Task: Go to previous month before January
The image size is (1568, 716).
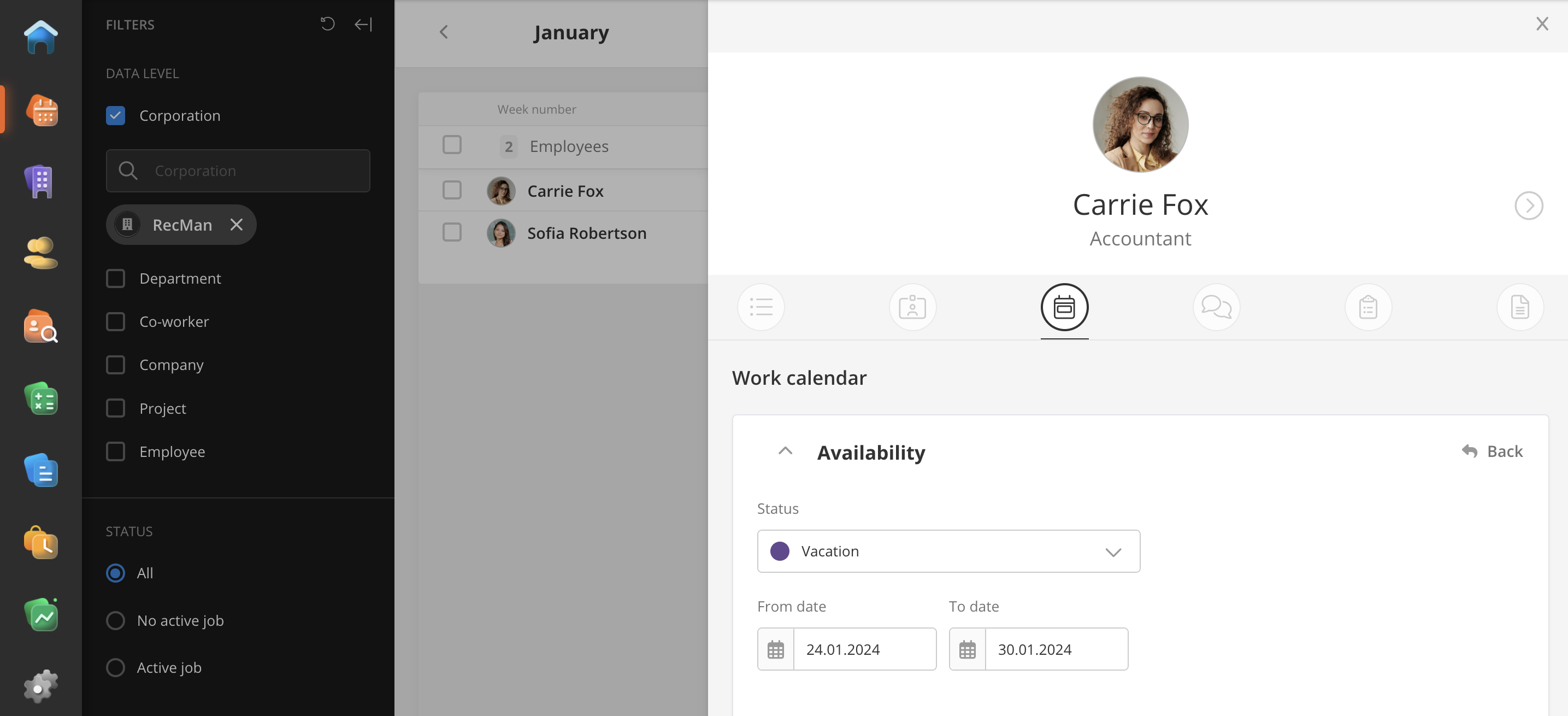Action: click(x=444, y=32)
